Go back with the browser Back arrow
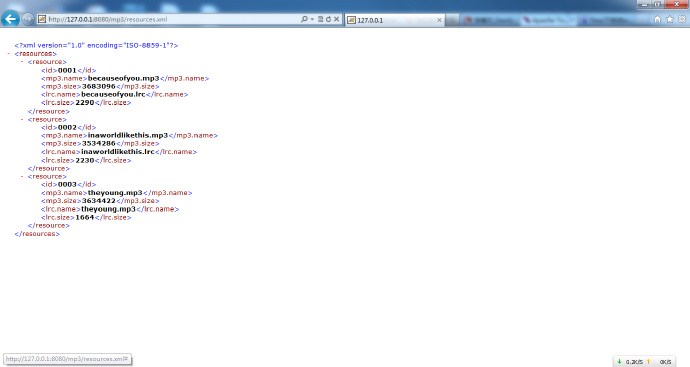The width and height of the screenshot is (690, 367). point(10,19)
